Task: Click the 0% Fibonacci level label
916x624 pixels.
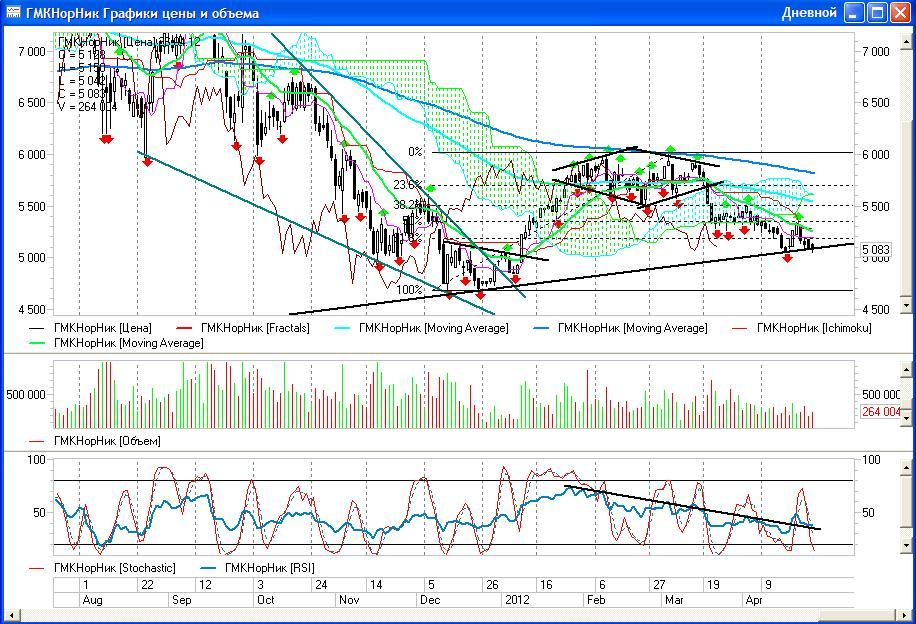Action: tap(415, 151)
